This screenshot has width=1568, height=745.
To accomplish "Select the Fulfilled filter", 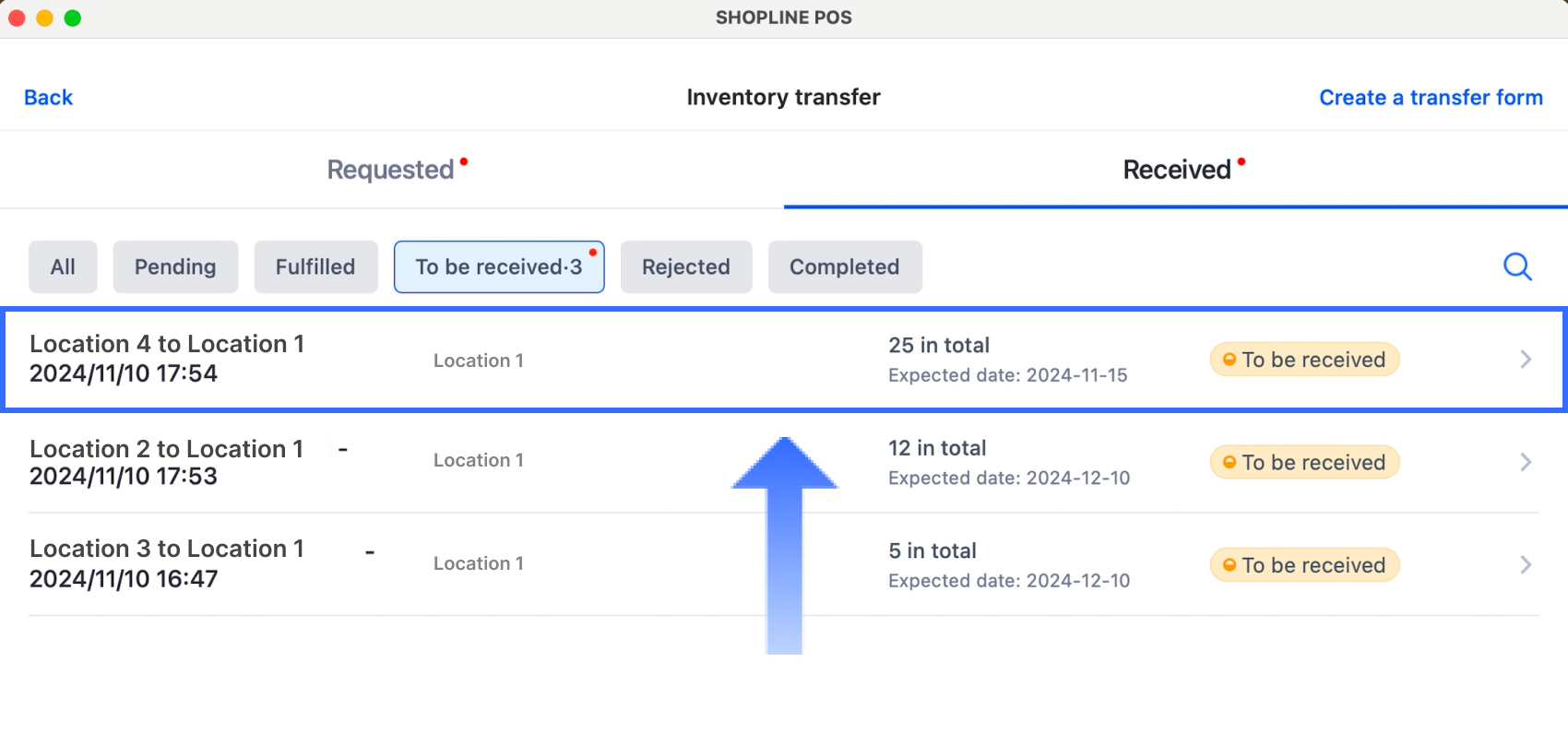I will [315, 267].
